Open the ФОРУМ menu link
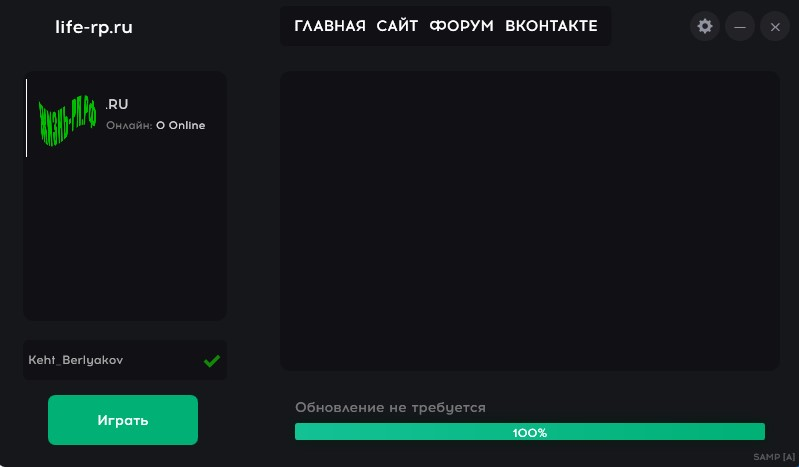The image size is (799, 467). [x=461, y=26]
